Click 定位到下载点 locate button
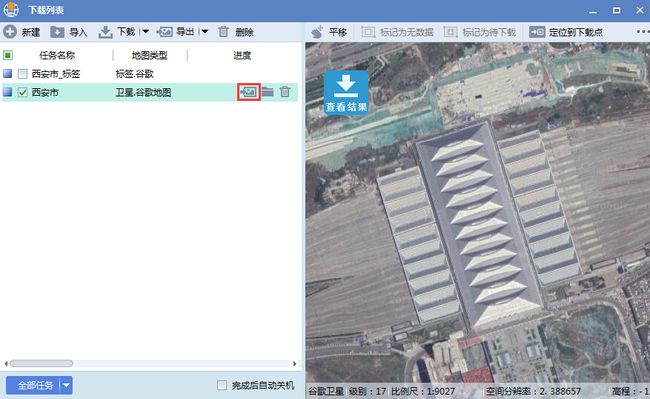This screenshot has height=399, width=650. tap(566, 32)
